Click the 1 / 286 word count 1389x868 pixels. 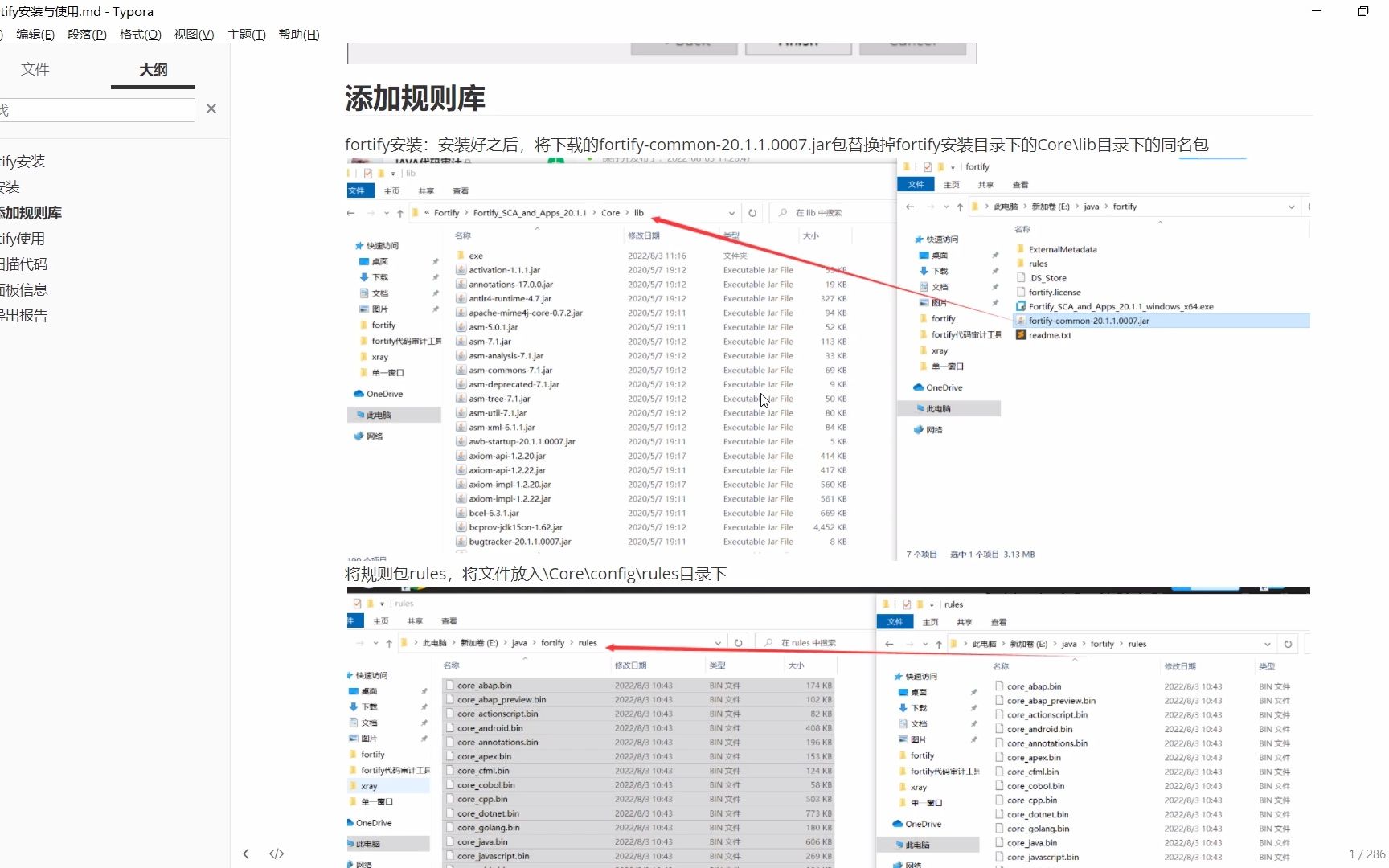click(x=1366, y=854)
